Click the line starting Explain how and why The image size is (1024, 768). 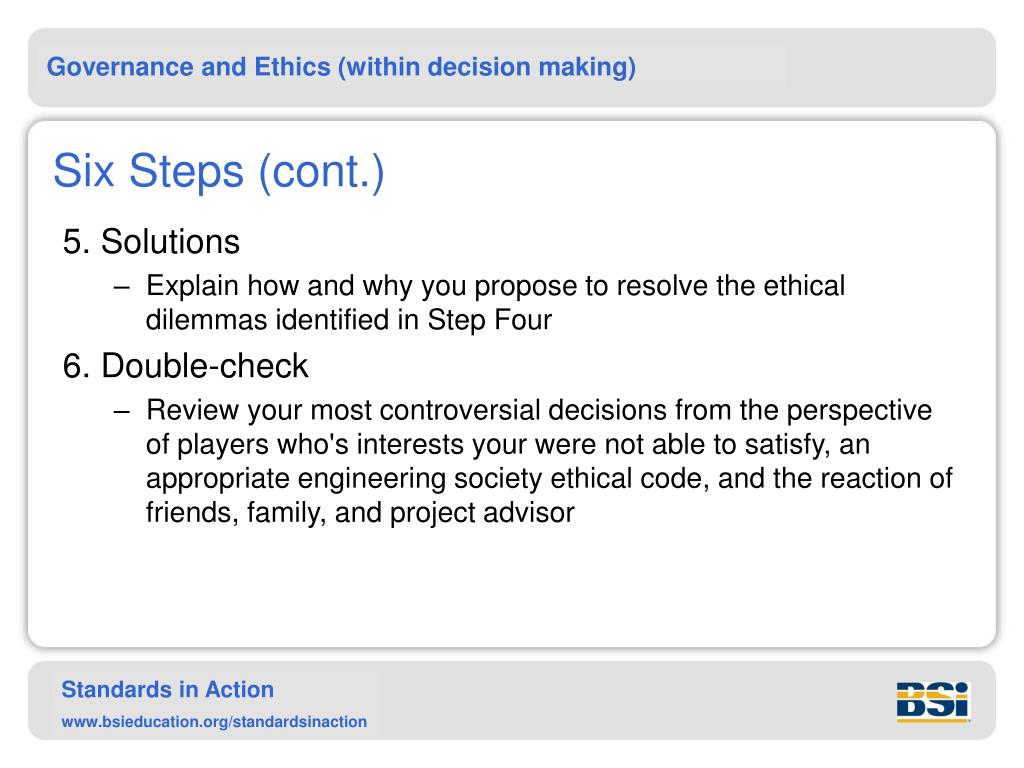tap(496, 287)
